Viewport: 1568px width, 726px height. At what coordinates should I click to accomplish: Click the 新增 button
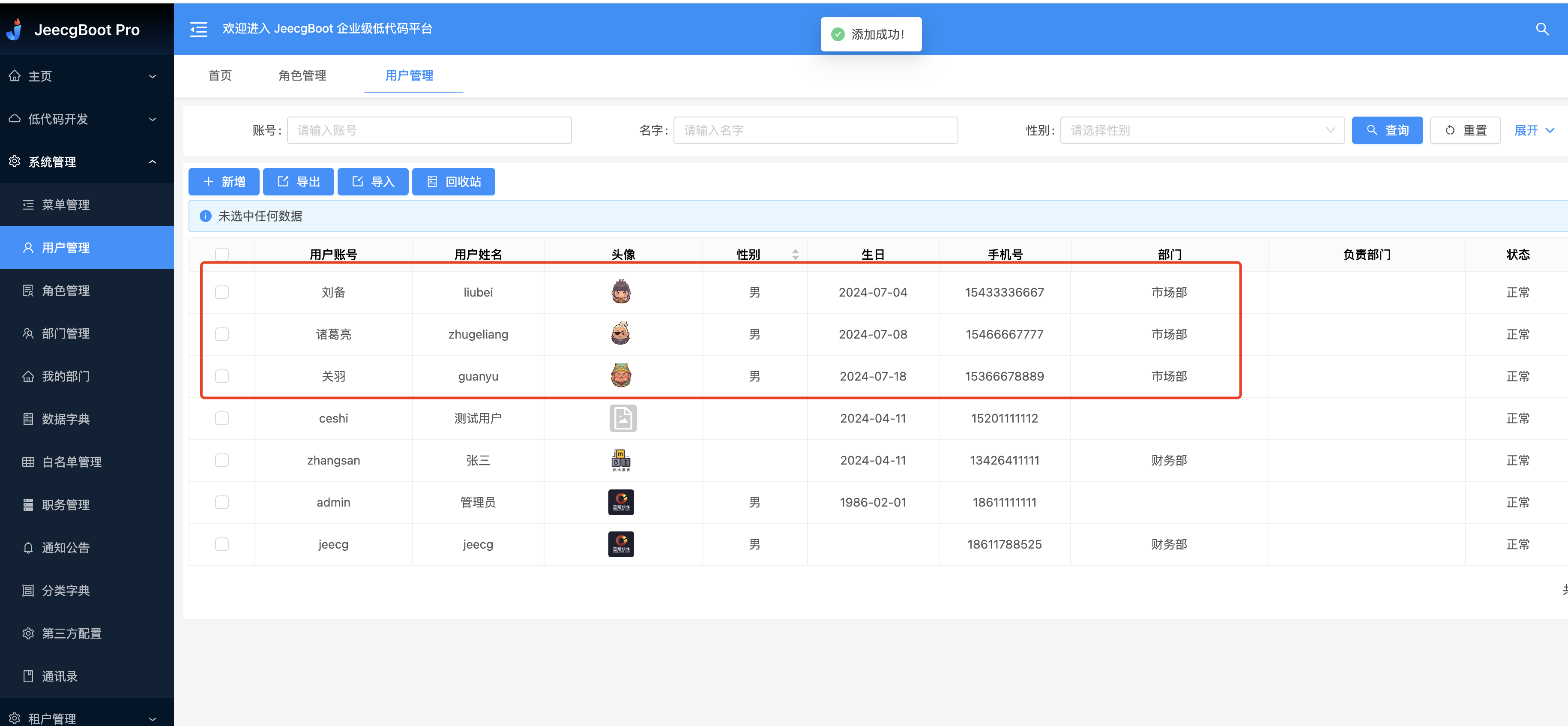click(x=224, y=182)
